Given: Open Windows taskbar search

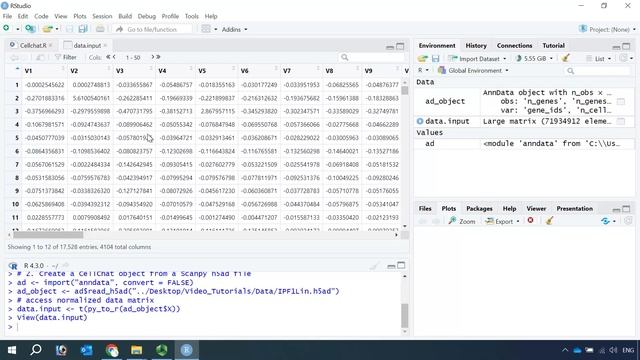Looking at the screenshot, I should (36, 350).
